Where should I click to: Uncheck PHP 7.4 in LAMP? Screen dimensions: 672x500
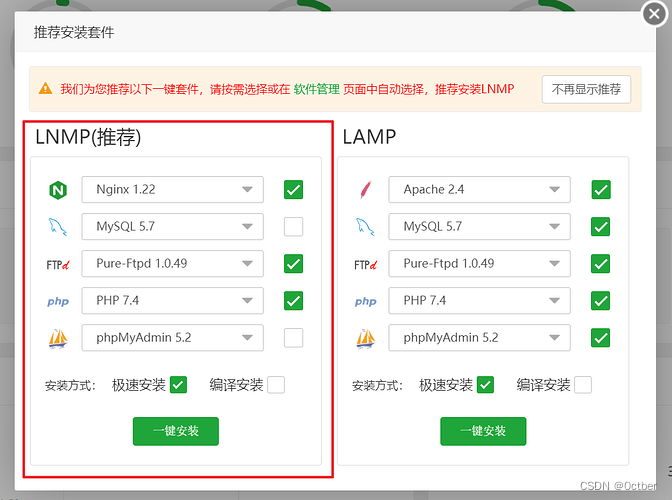[601, 301]
